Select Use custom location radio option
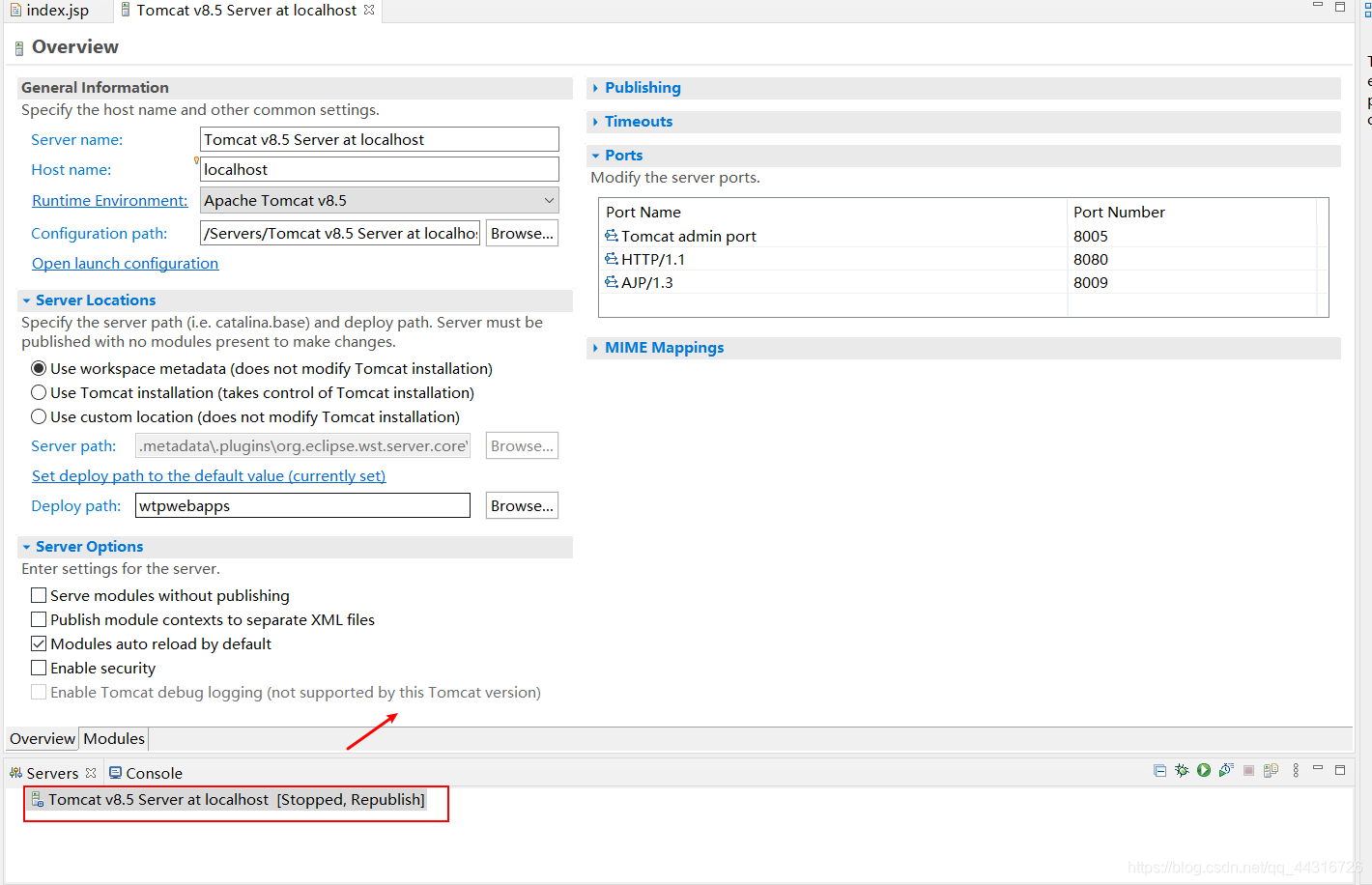Viewport: 1372px width, 885px height. coord(39,416)
